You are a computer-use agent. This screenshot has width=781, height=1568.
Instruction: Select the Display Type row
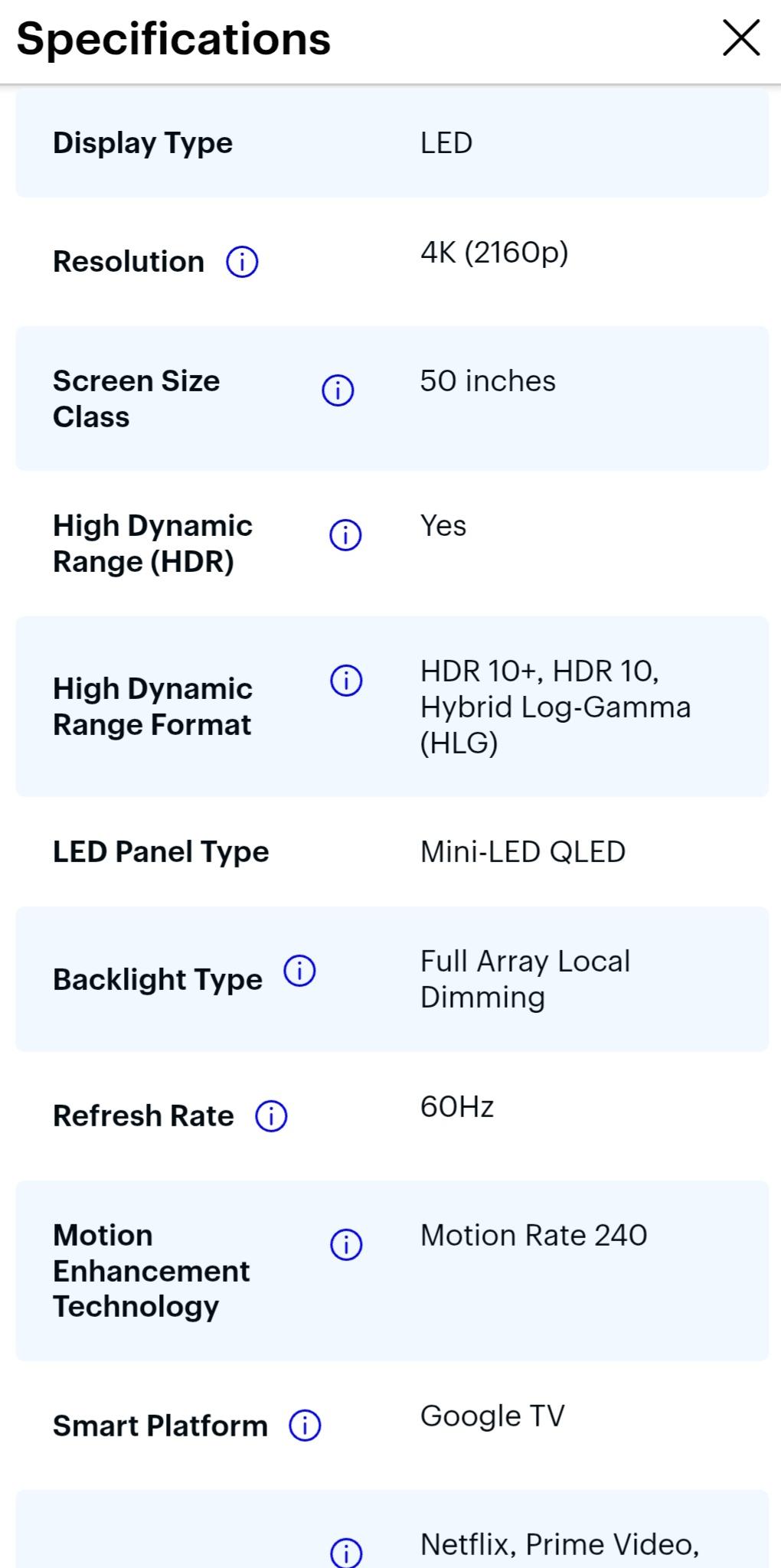[392, 143]
